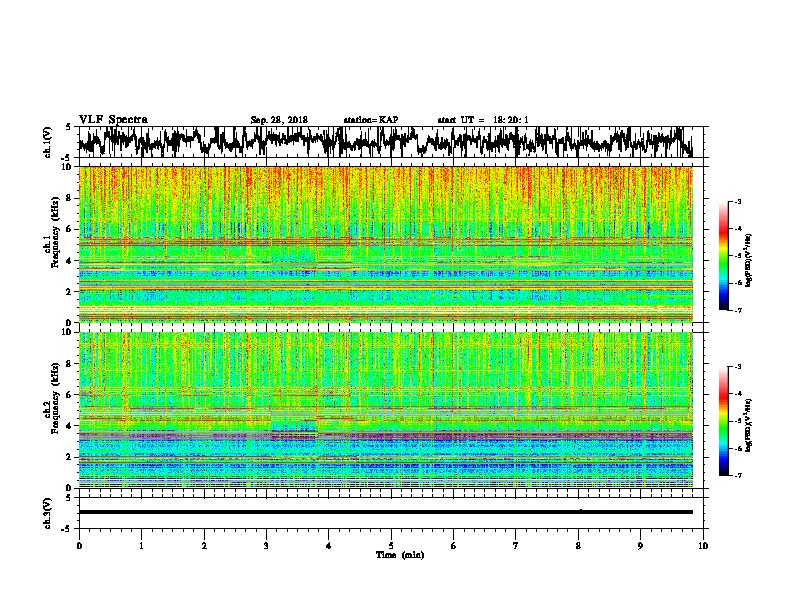This screenshot has height=612, width=792.
Task: Click the "-3" label on ch.1 color bar
Action: click(737, 201)
